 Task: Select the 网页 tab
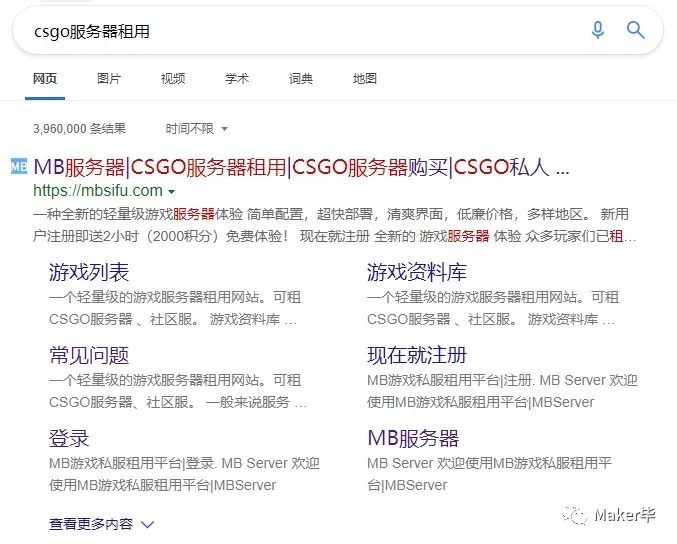(45, 79)
